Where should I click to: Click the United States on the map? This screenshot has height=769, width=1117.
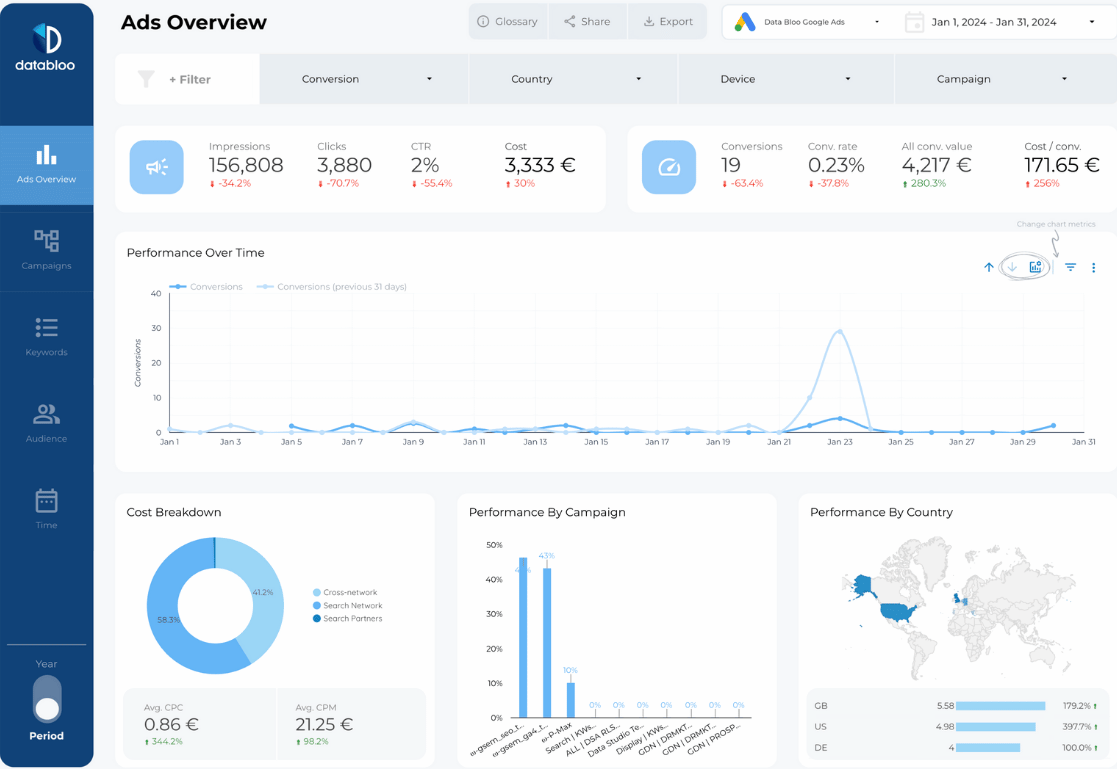click(x=898, y=611)
